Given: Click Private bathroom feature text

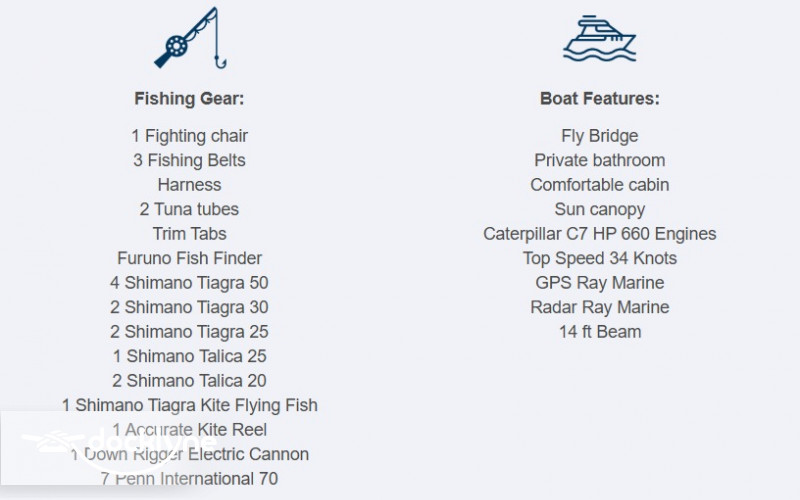Looking at the screenshot, I should pos(599,160).
